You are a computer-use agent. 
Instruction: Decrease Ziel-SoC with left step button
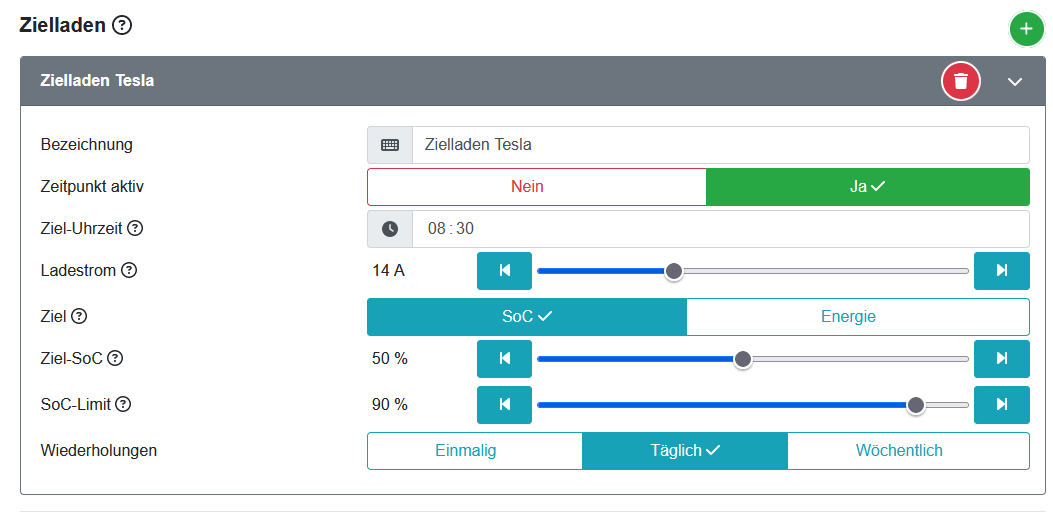504,358
